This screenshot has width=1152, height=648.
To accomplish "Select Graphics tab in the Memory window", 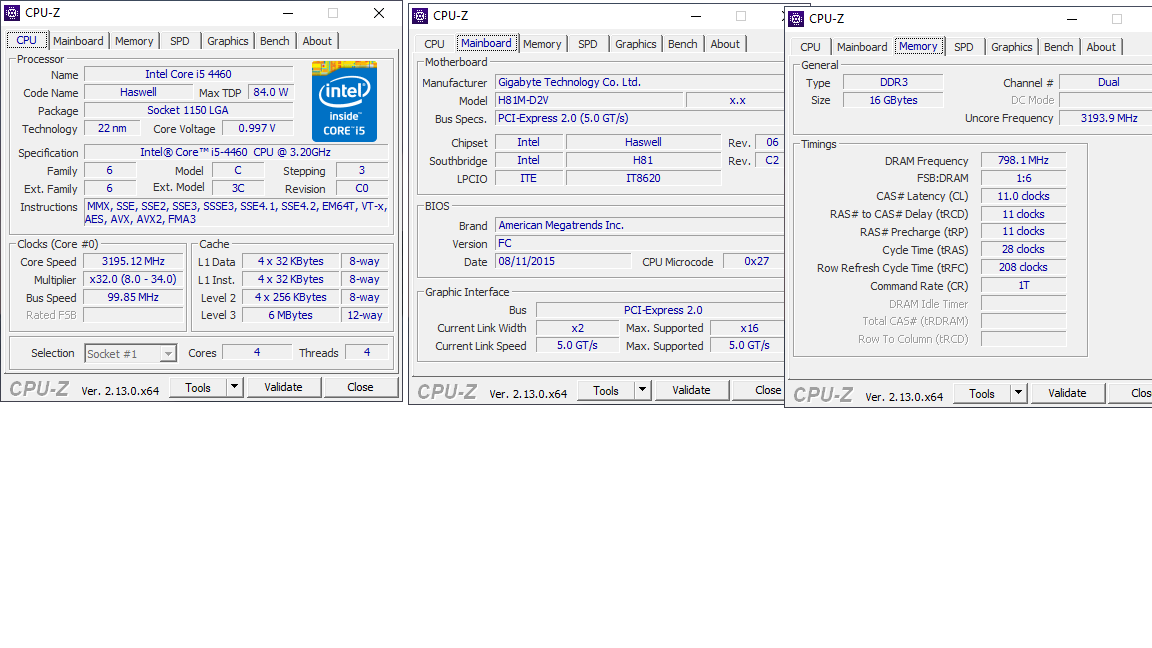I will coord(1012,47).
